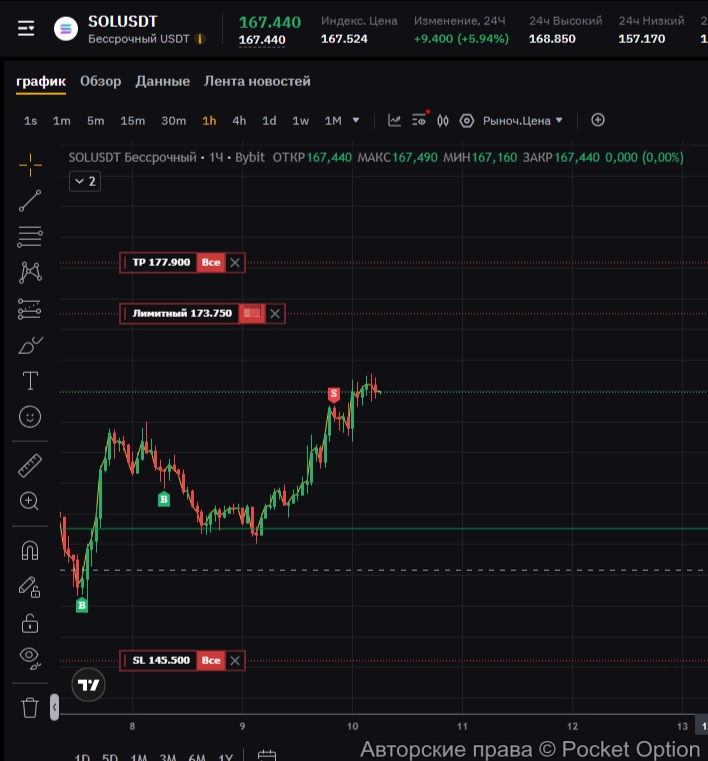The image size is (708, 761).
Task: Open the Лента новостей tab
Action: click(257, 81)
